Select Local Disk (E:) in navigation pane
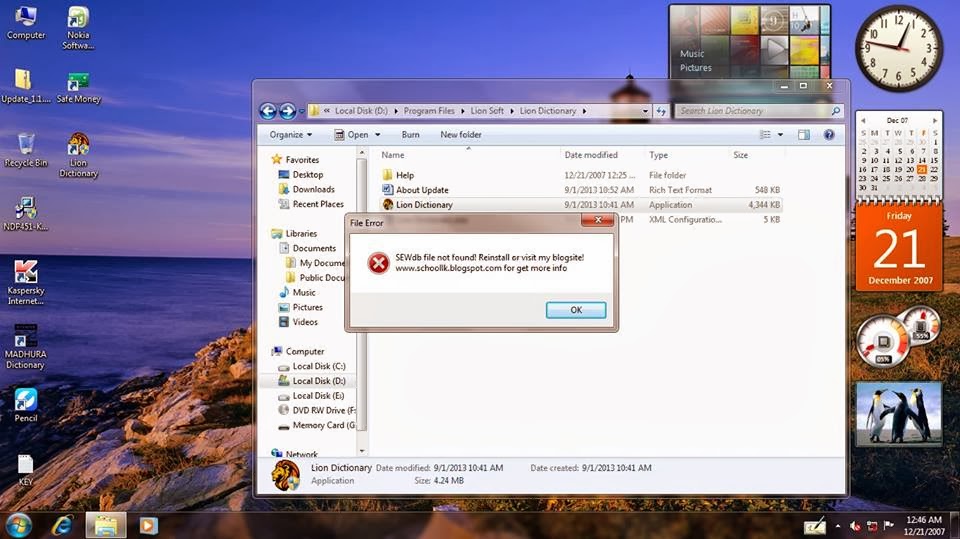Image resolution: width=960 pixels, height=539 pixels. click(x=318, y=395)
